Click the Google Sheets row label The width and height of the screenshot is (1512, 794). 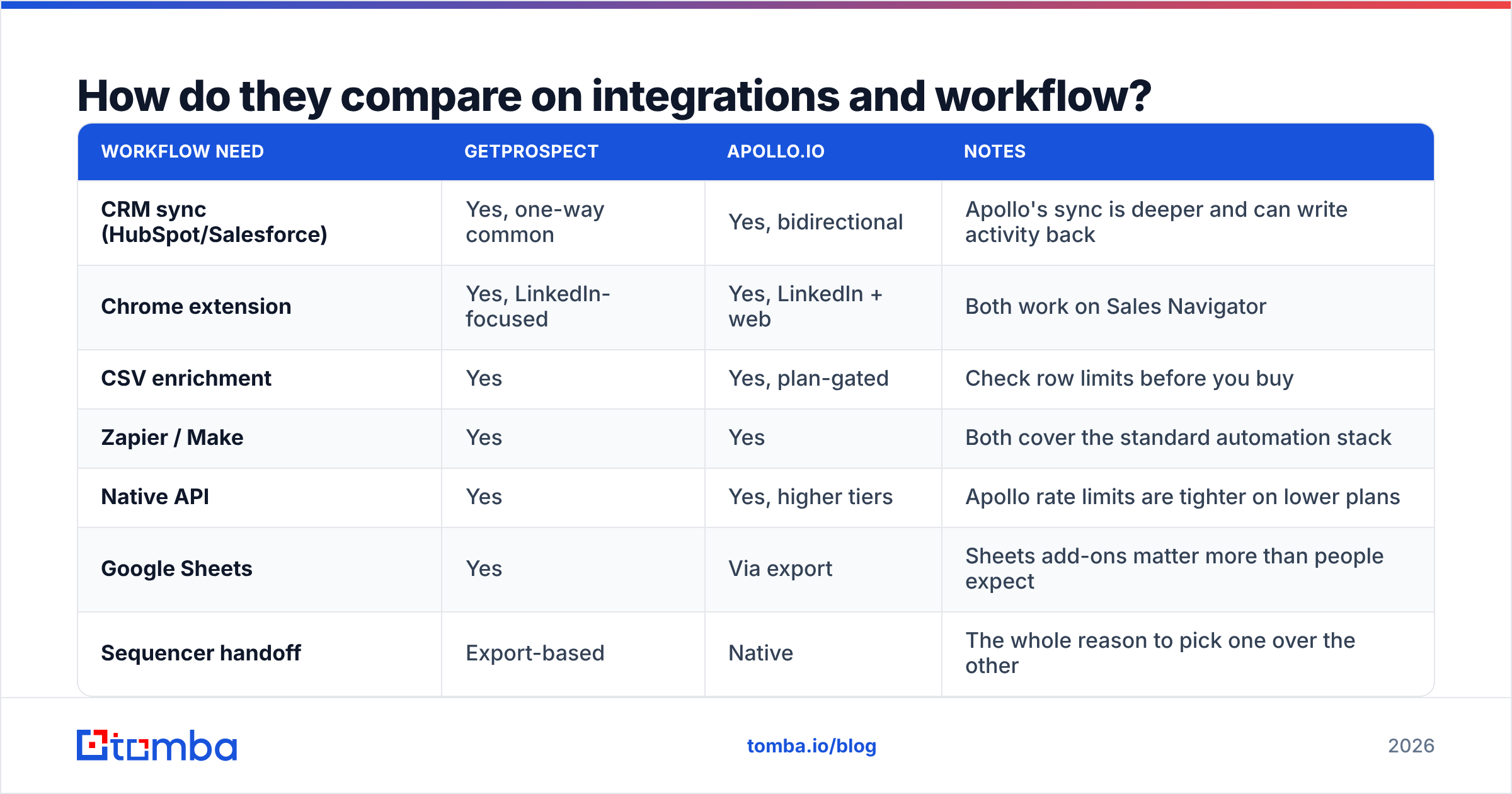pyautogui.click(x=176, y=568)
